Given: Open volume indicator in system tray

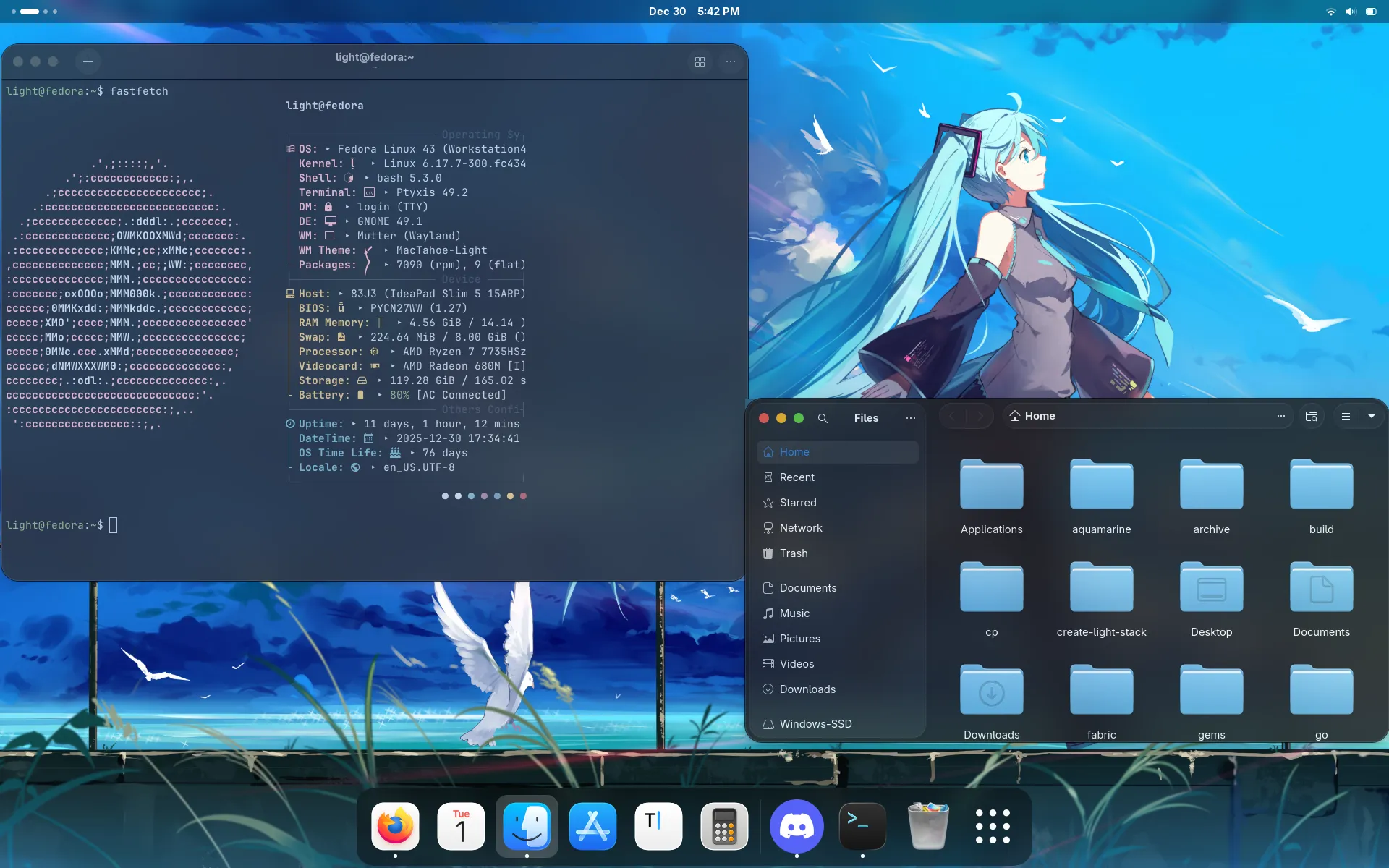Looking at the screenshot, I should tap(1350, 12).
